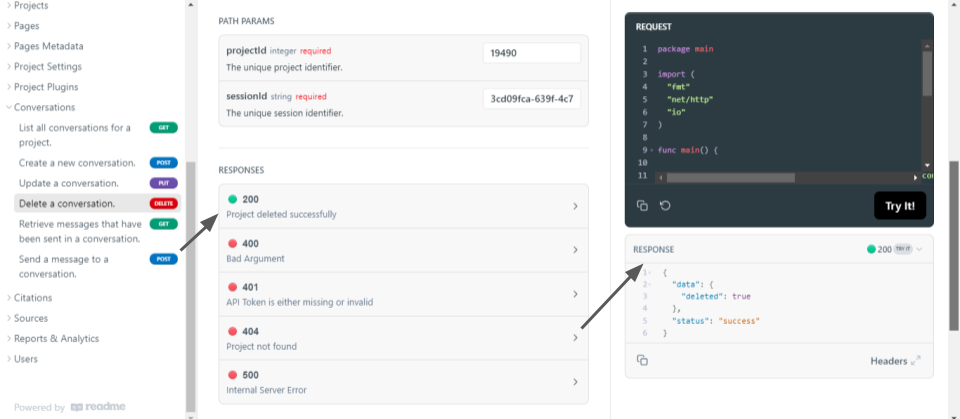Open Create a new conversation page
Image resolution: width=960 pixels, height=419 pixels.
(77, 163)
